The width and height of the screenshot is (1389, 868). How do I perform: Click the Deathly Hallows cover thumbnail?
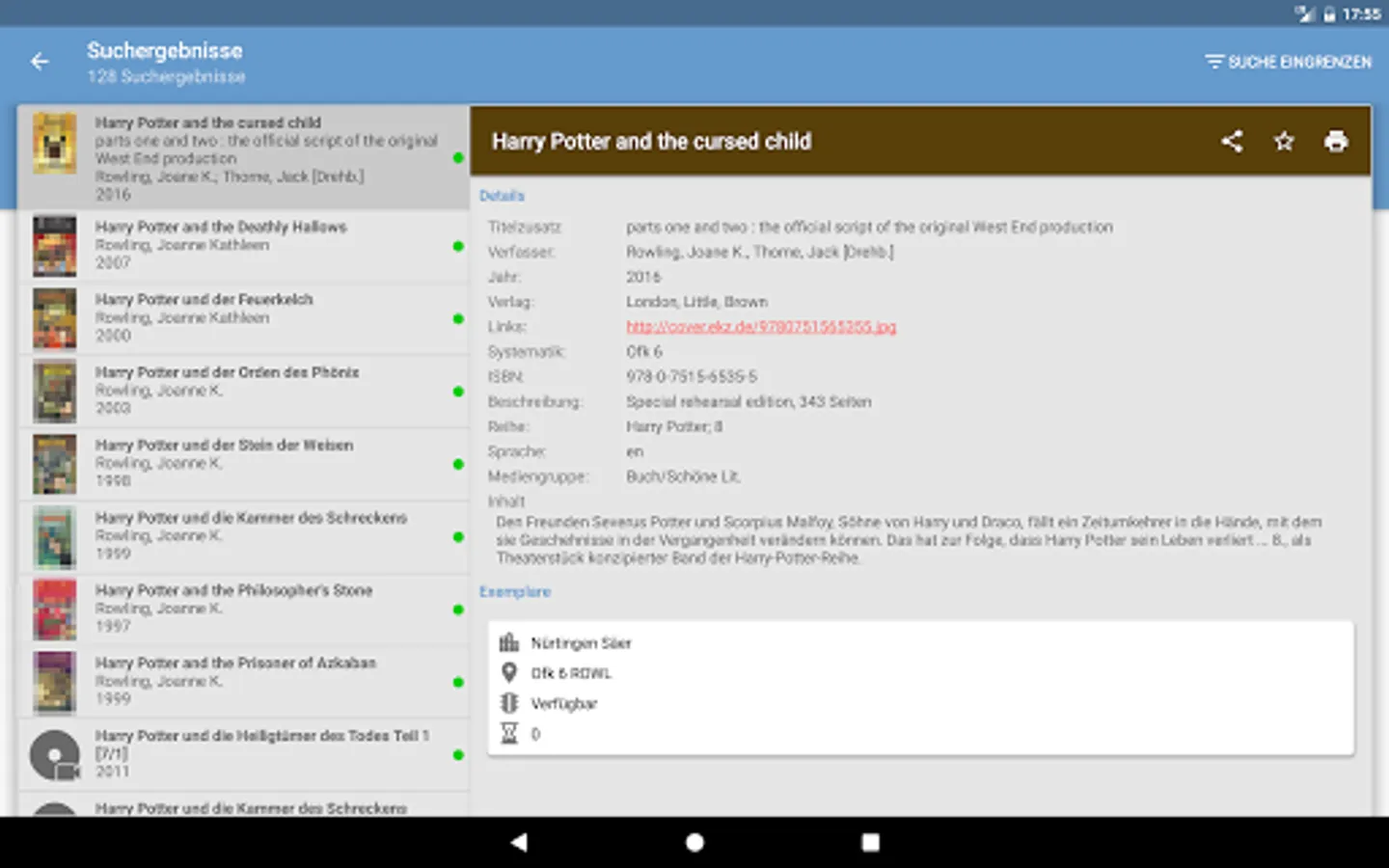coord(55,247)
